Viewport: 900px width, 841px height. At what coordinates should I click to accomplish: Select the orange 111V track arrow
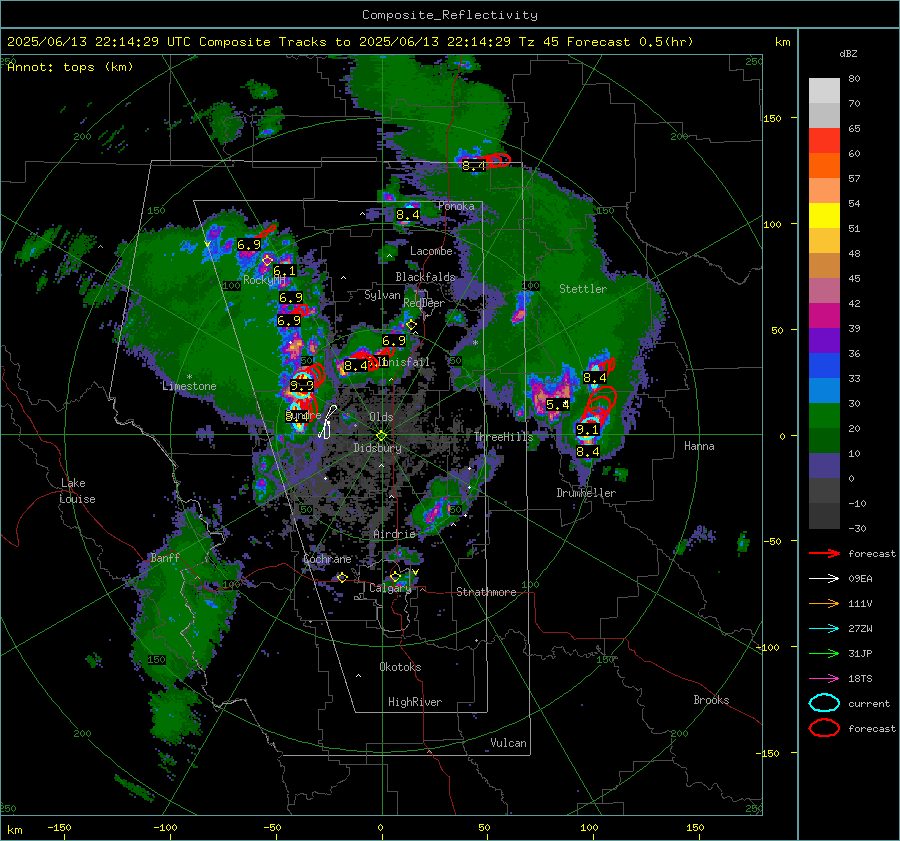tap(824, 603)
